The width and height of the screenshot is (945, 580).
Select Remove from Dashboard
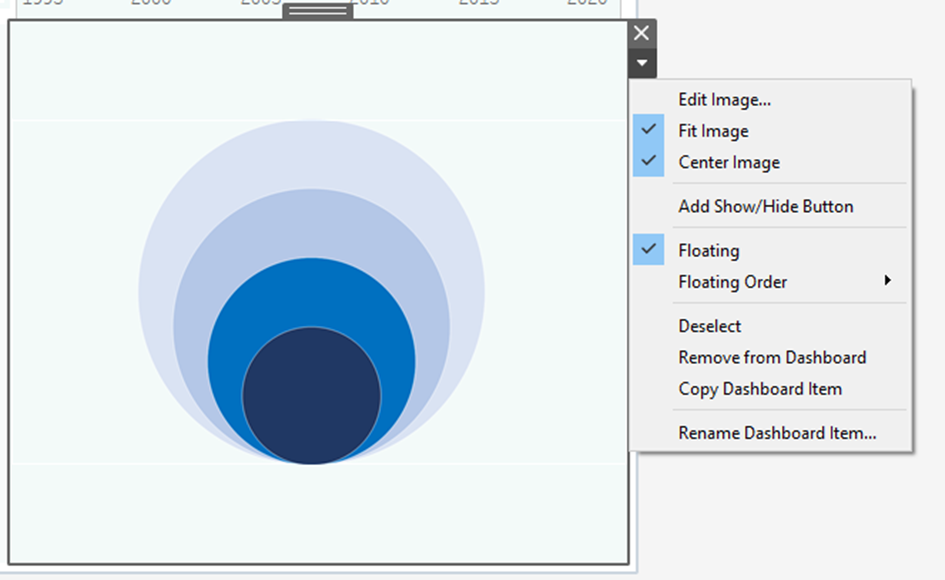click(x=771, y=357)
